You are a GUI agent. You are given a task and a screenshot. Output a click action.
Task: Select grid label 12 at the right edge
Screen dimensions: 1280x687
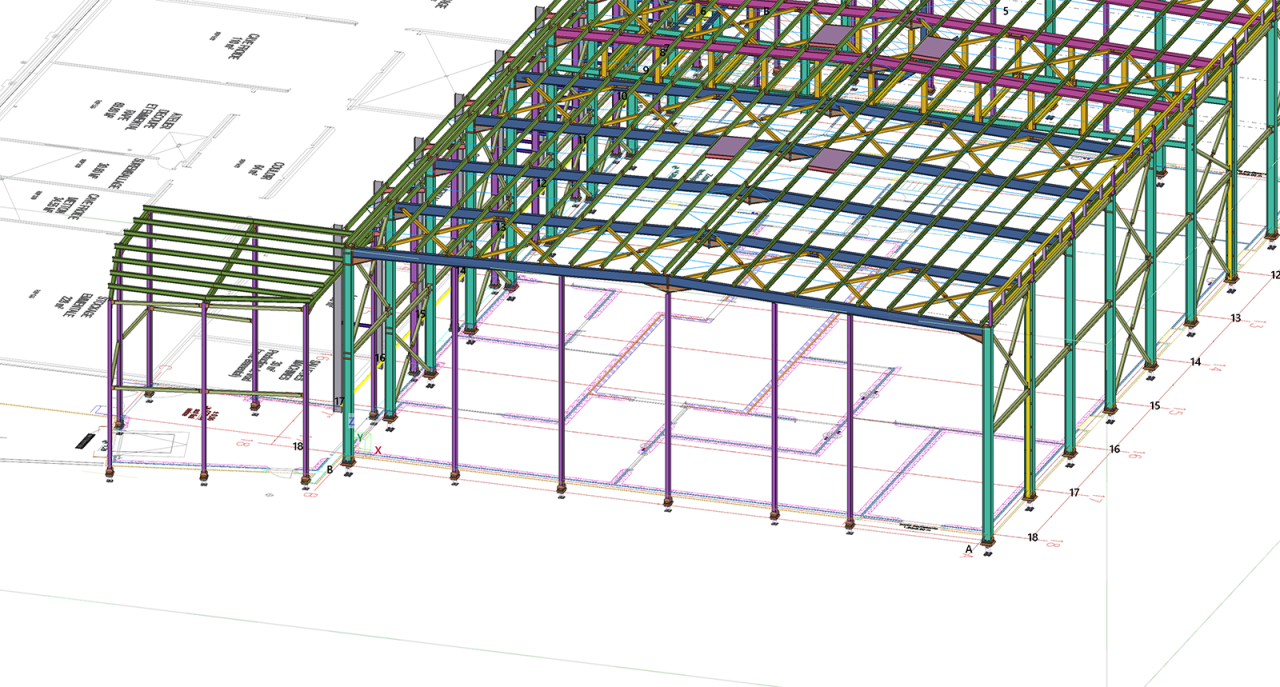click(1274, 275)
